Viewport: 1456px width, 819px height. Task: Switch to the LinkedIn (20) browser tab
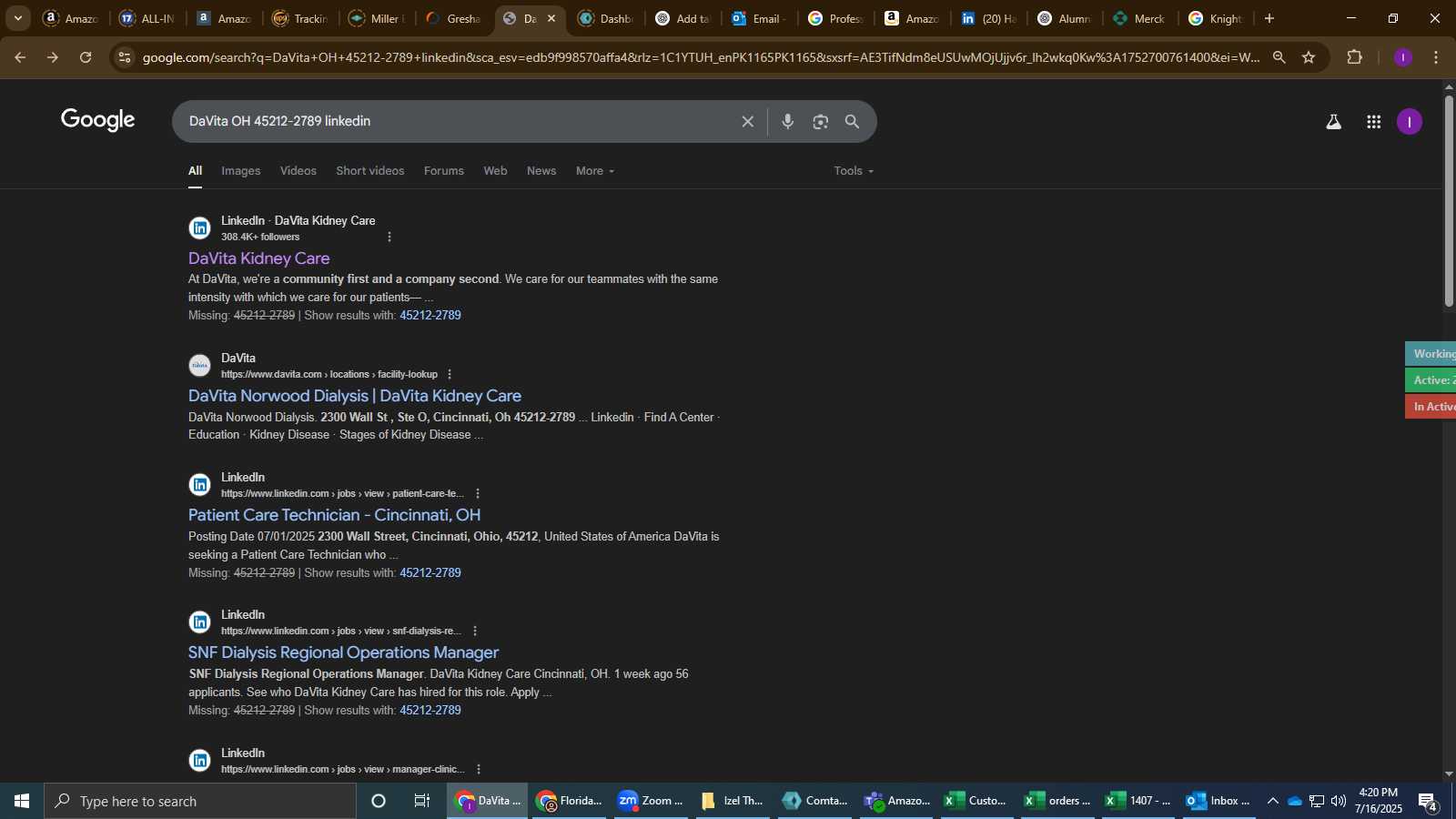click(989, 18)
